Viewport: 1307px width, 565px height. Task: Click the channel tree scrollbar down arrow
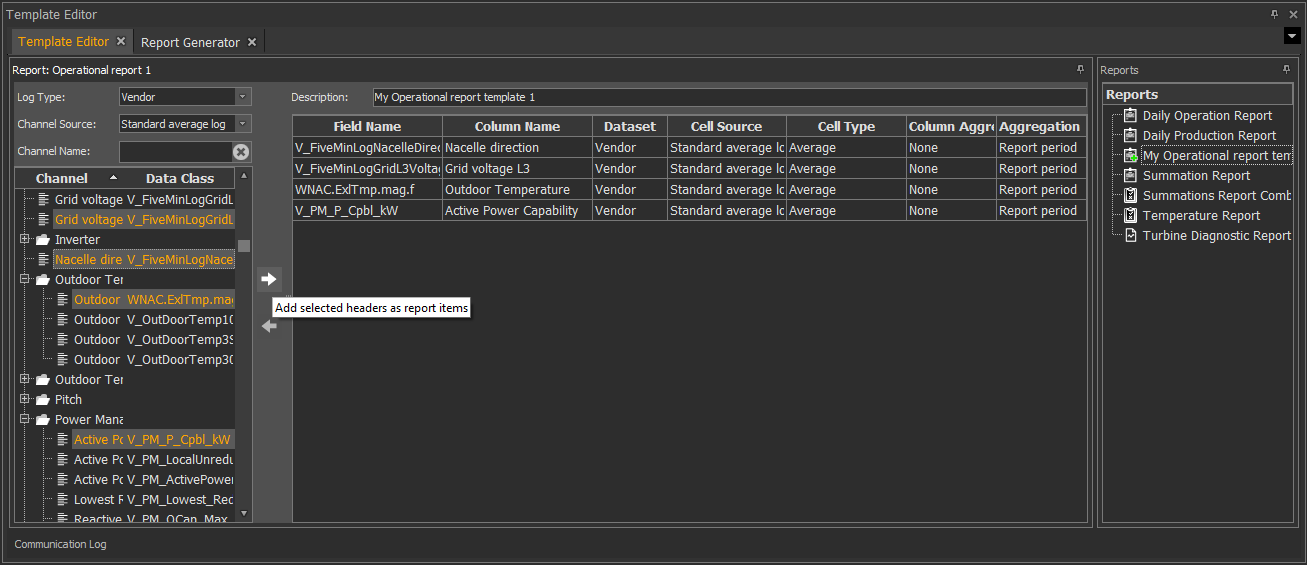click(243, 513)
